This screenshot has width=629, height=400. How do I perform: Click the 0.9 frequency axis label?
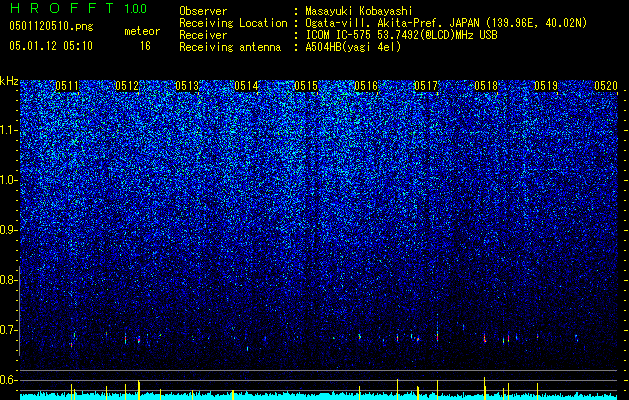[x=8, y=230]
